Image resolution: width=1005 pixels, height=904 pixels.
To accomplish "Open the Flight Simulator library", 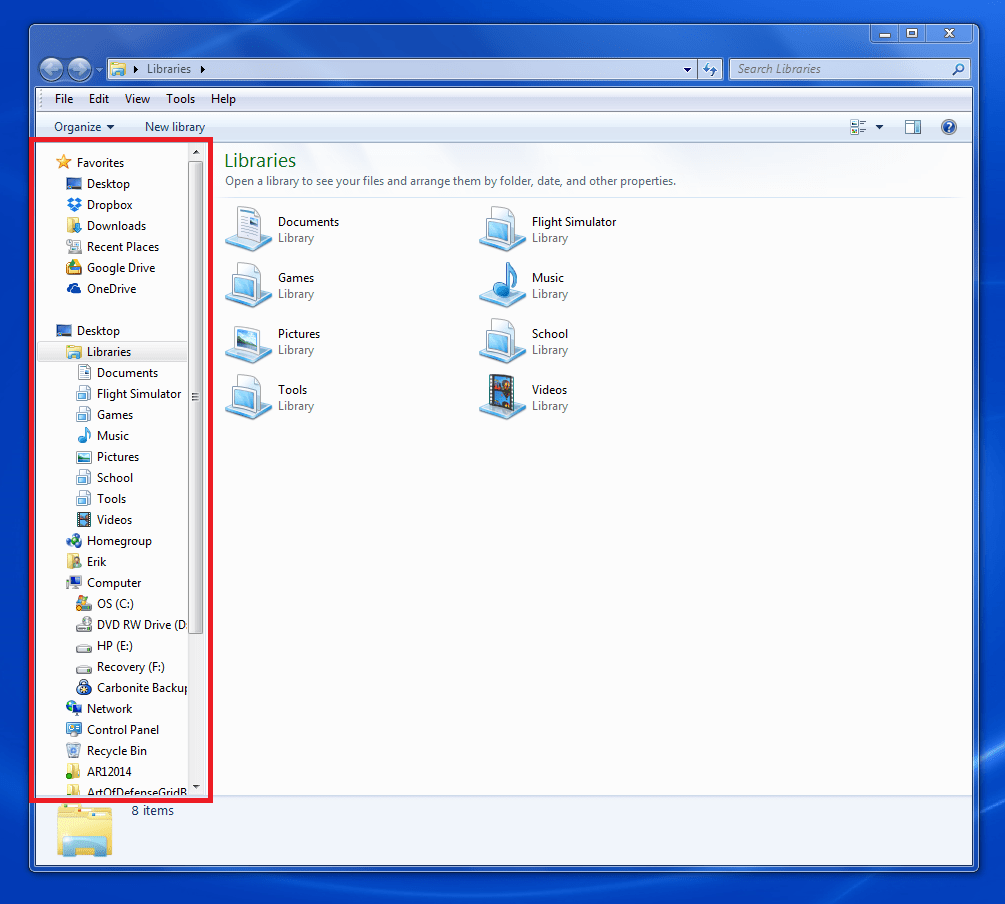I will tap(502, 228).
